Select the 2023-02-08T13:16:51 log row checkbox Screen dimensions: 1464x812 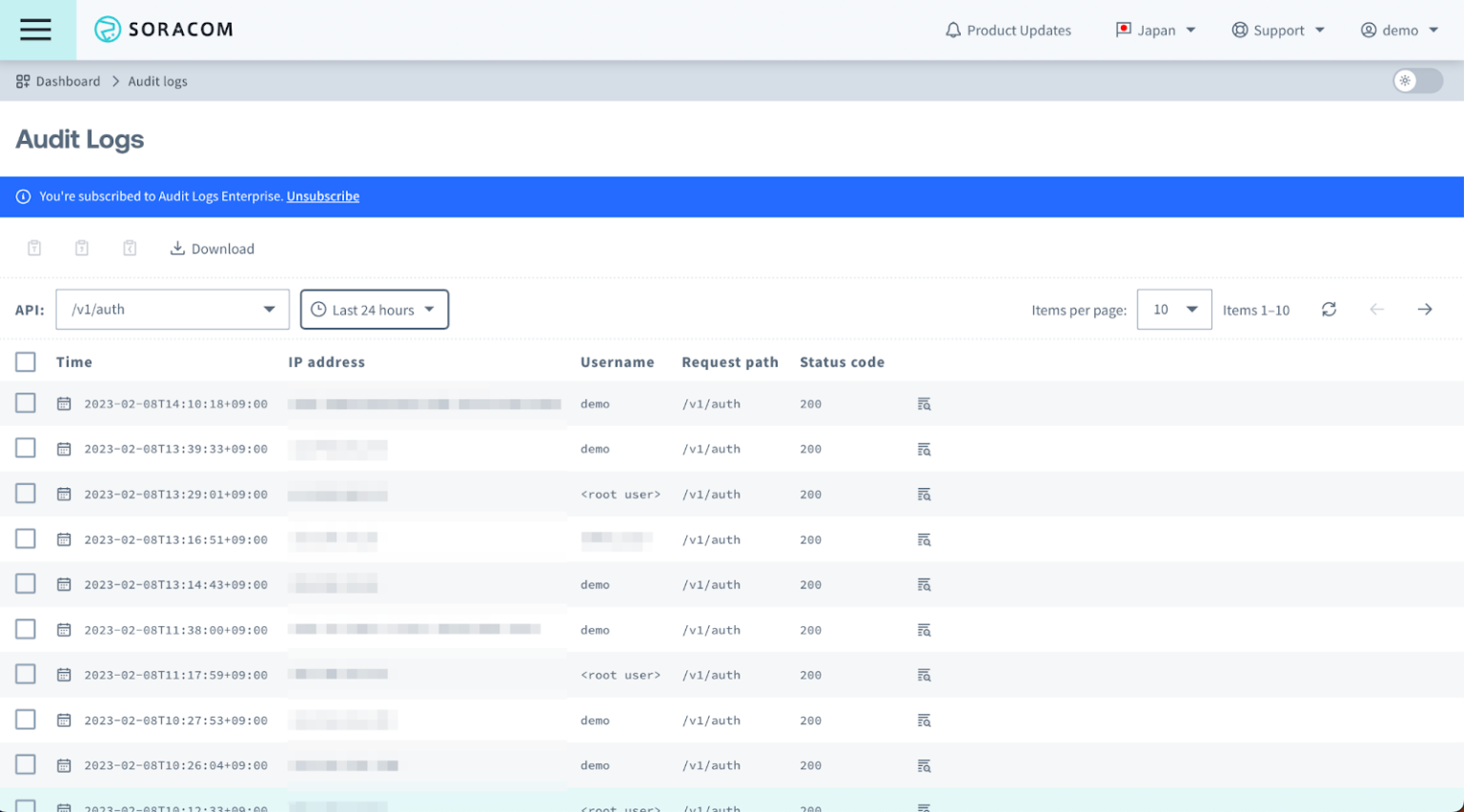point(26,539)
